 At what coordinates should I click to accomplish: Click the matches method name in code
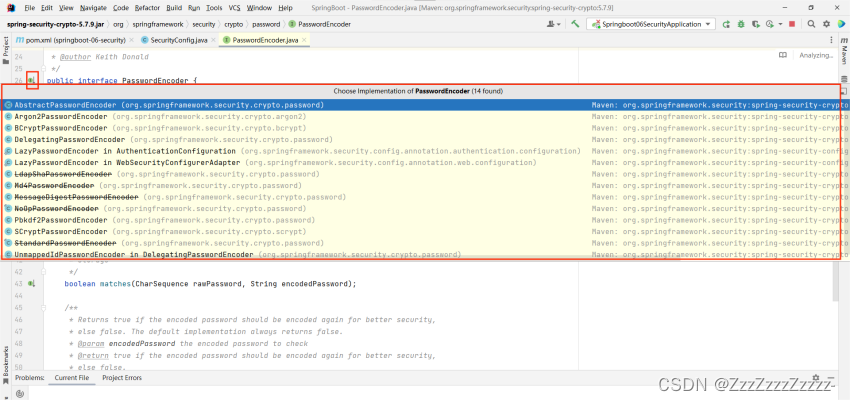pyautogui.click(x=115, y=284)
